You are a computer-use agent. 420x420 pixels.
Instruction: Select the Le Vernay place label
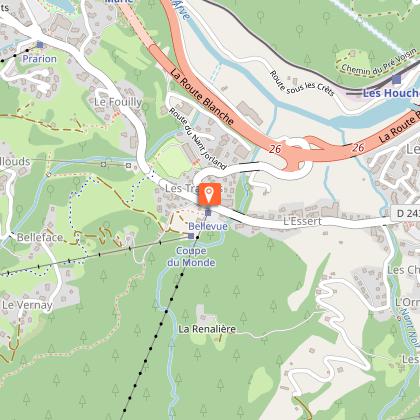coord(27,305)
